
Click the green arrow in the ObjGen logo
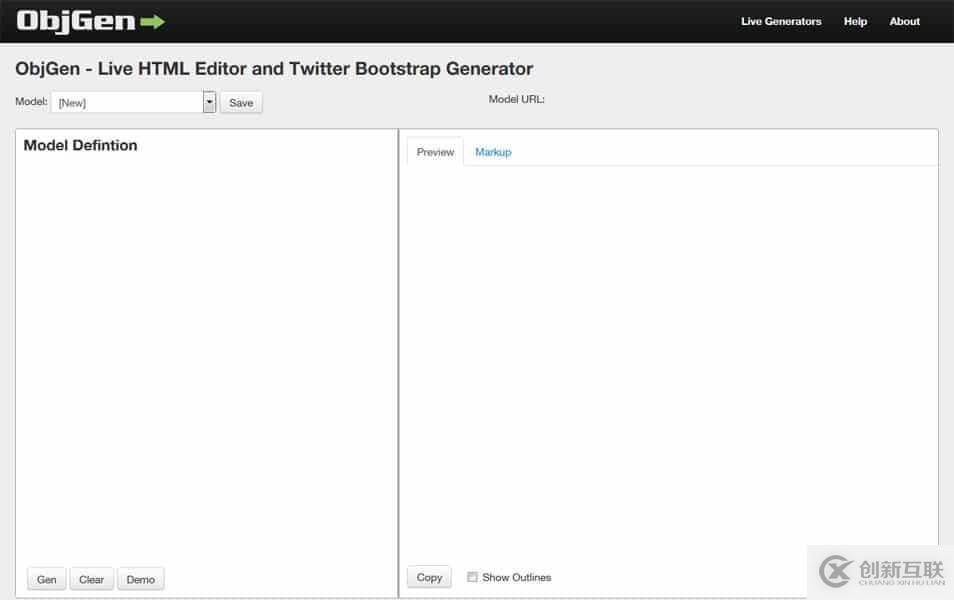click(x=153, y=21)
